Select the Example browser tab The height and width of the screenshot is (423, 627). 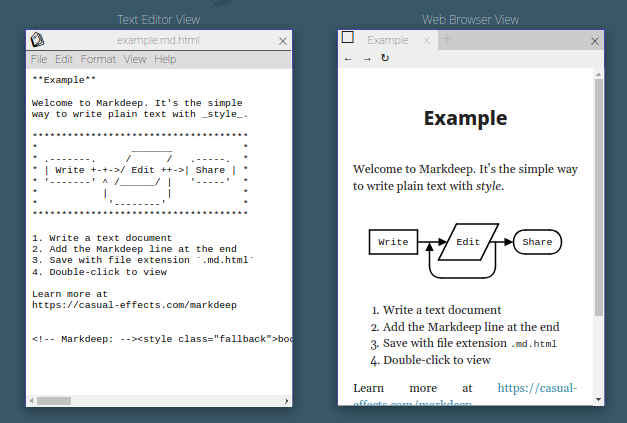[x=388, y=40]
